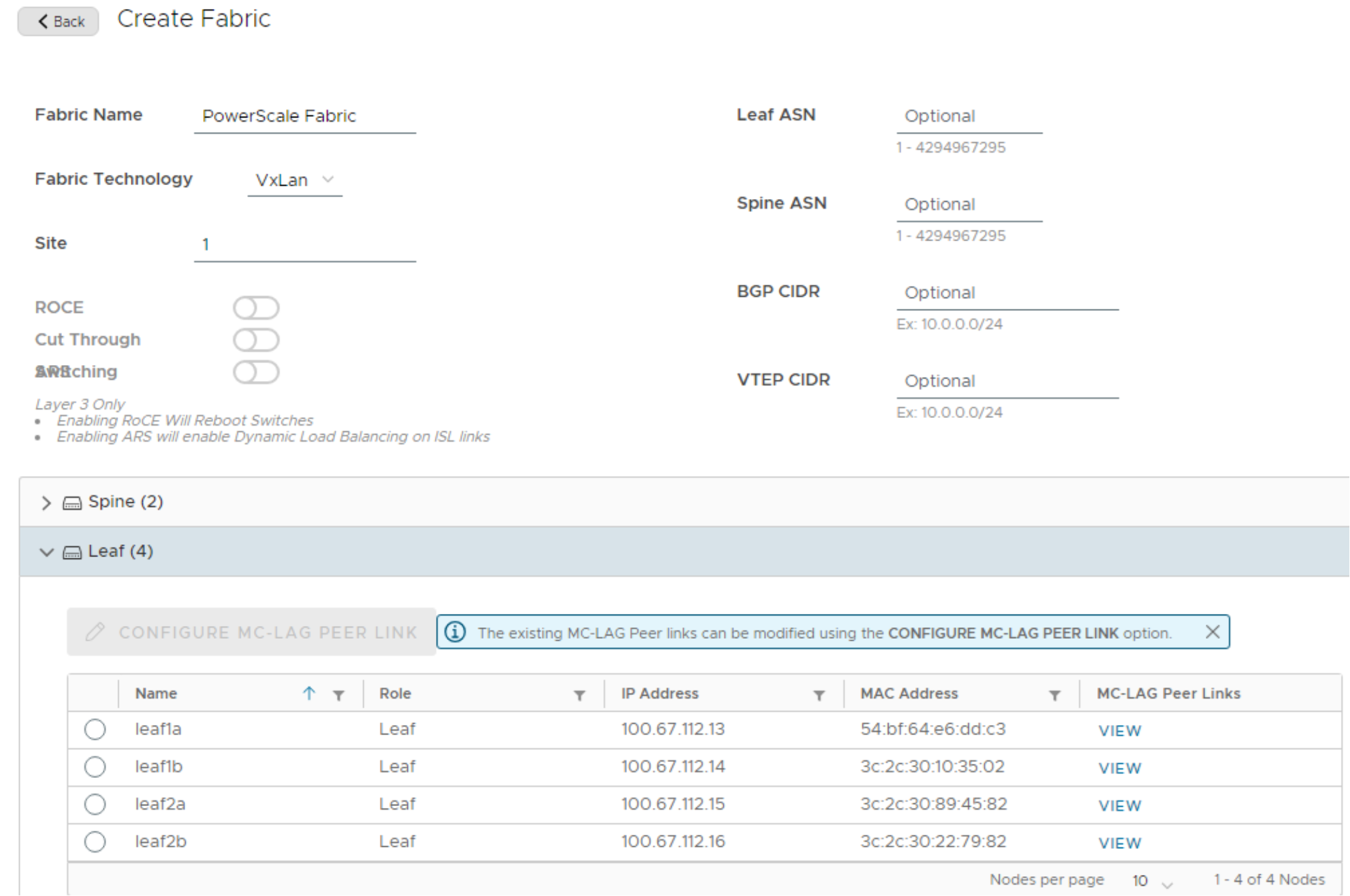The height and width of the screenshot is (896, 1350).
Task: Open the Nodes per page dropdown
Action: [x=1153, y=881]
